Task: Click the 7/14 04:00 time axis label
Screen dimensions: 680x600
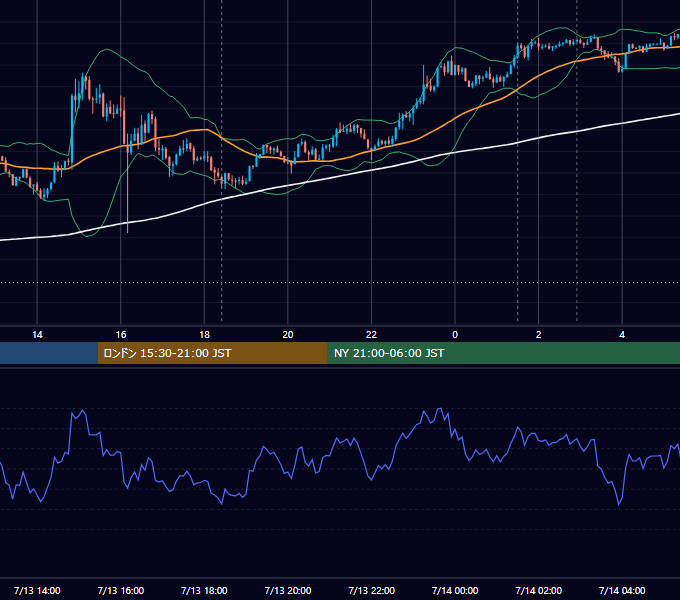Action: click(x=622, y=590)
